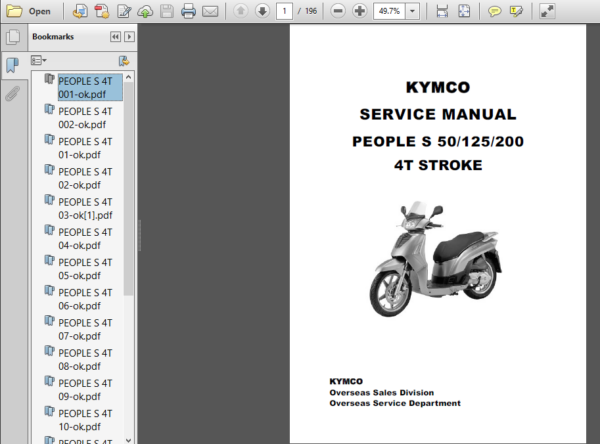The height and width of the screenshot is (444, 600).
Task: Click the Edit document pencil icon
Action: point(124,11)
